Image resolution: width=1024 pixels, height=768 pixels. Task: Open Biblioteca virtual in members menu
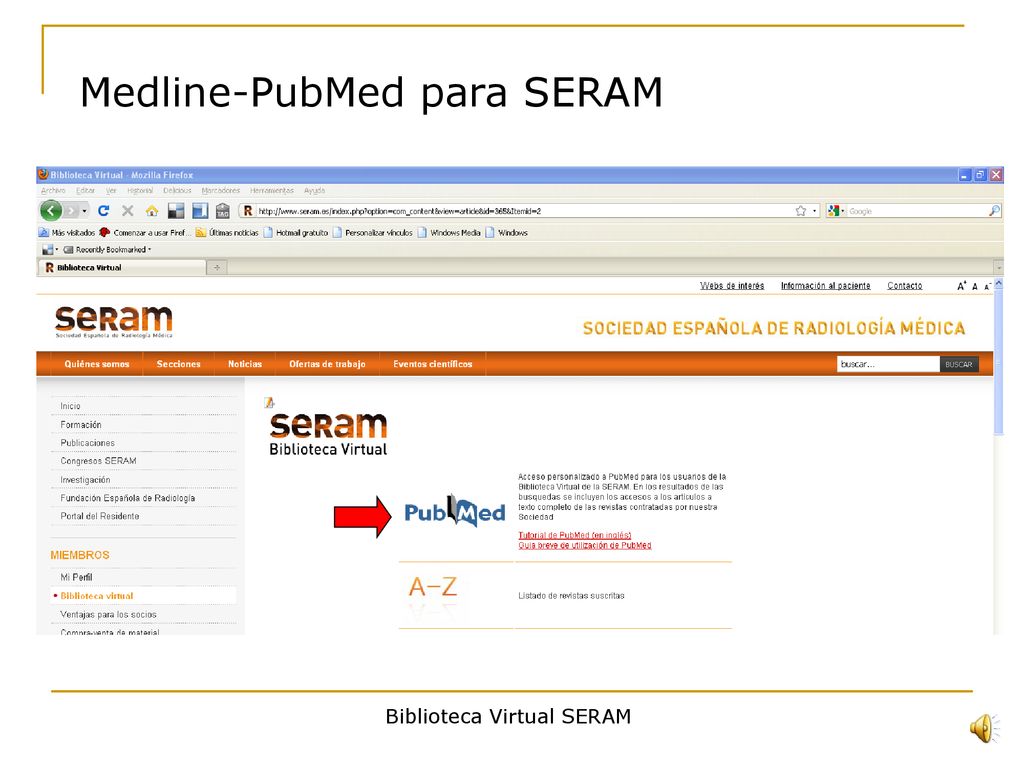point(97,596)
